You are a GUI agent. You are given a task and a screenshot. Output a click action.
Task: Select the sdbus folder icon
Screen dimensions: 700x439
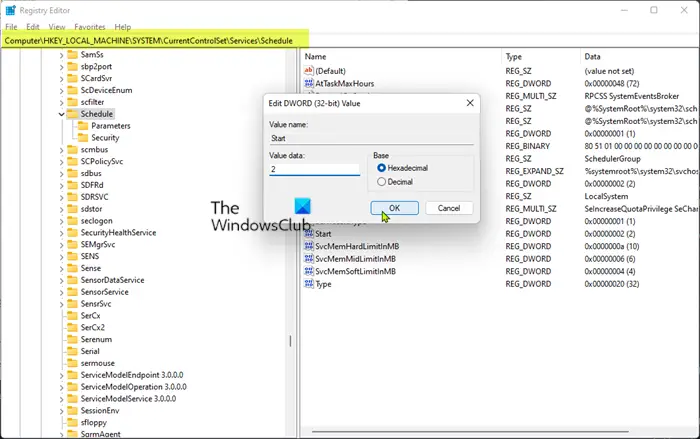(72, 173)
